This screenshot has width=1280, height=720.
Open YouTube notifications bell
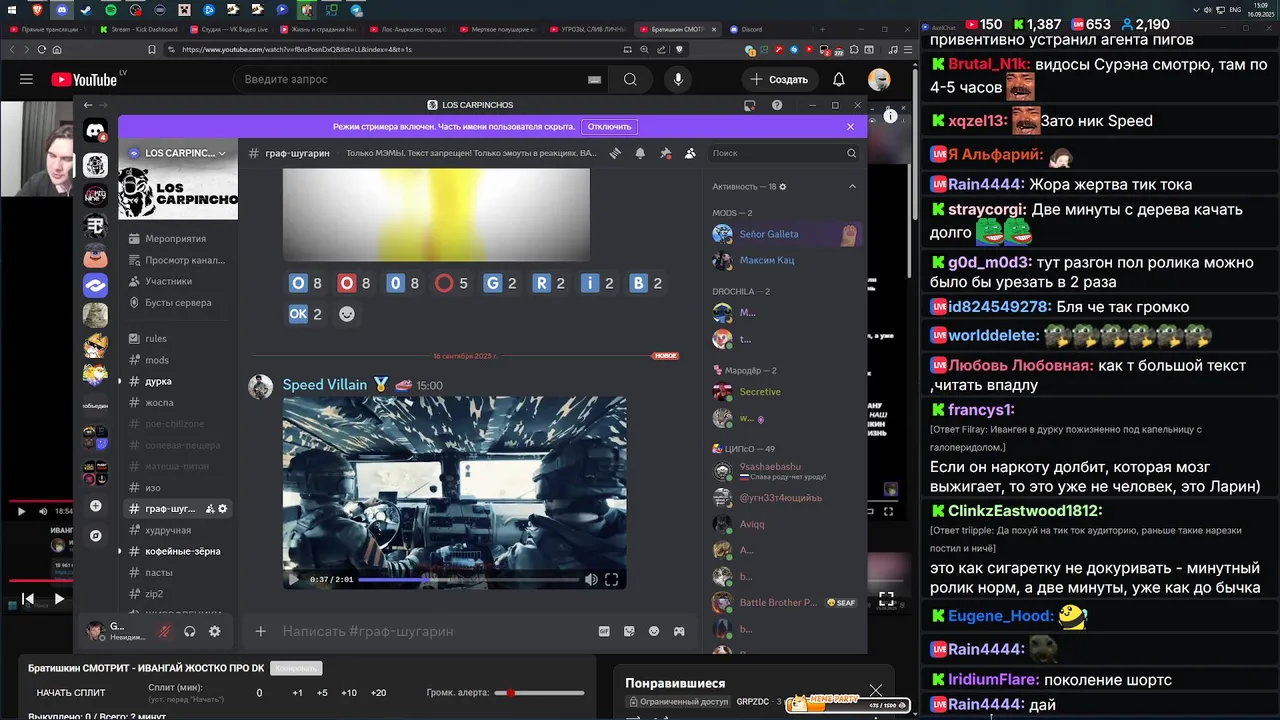[x=839, y=79]
